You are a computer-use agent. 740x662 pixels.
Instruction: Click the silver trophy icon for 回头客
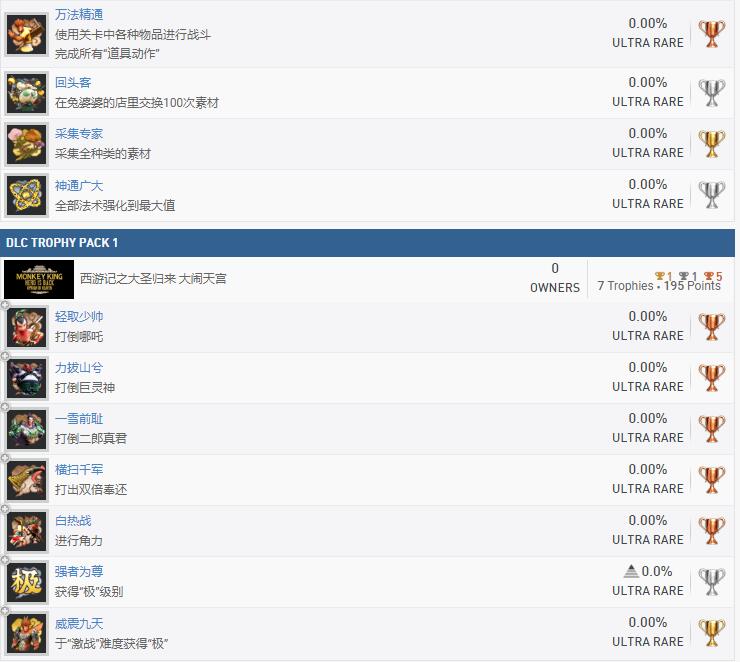pyautogui.click(x=711, y=92)
